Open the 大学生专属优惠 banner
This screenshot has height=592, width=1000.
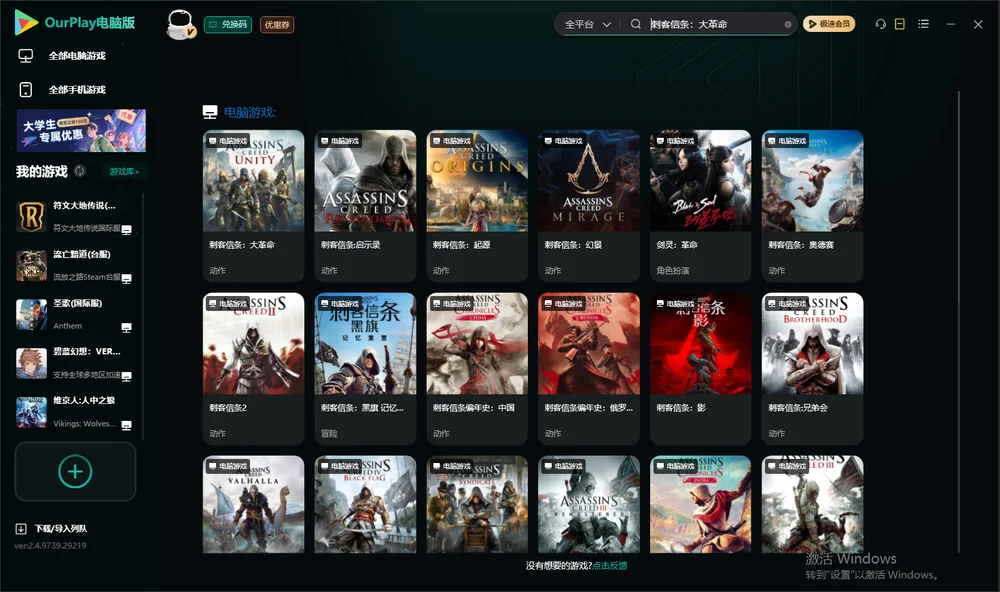(81, 131)
